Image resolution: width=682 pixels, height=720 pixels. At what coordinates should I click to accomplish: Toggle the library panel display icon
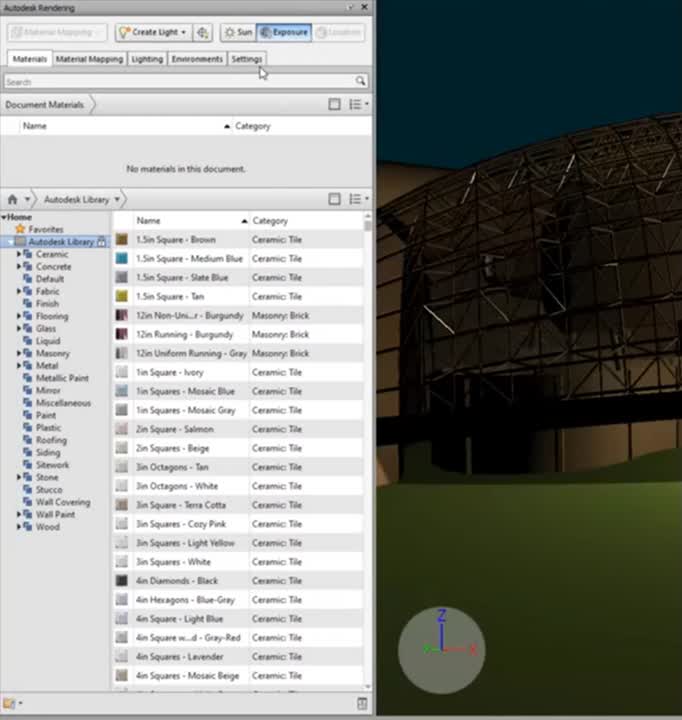(x=334, y=199)
